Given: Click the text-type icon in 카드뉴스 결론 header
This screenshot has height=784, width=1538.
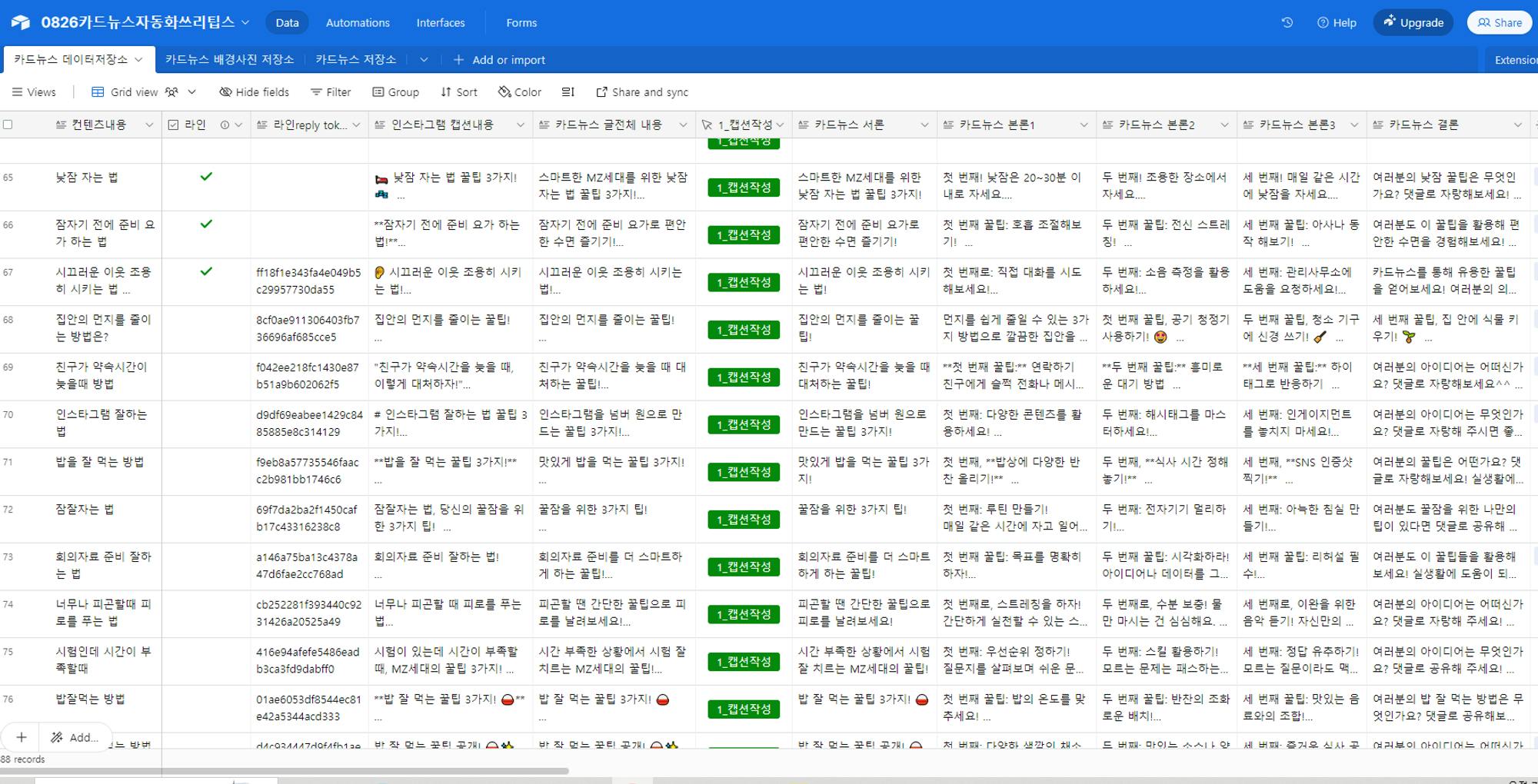Looking at the screenshot, I should [1378, 125].
